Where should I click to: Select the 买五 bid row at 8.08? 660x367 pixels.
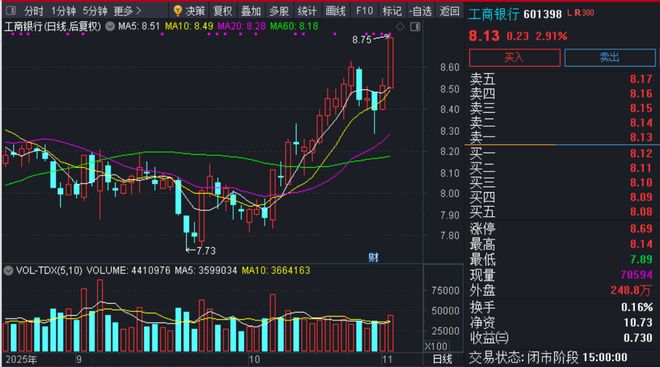(x=562, y=211)
